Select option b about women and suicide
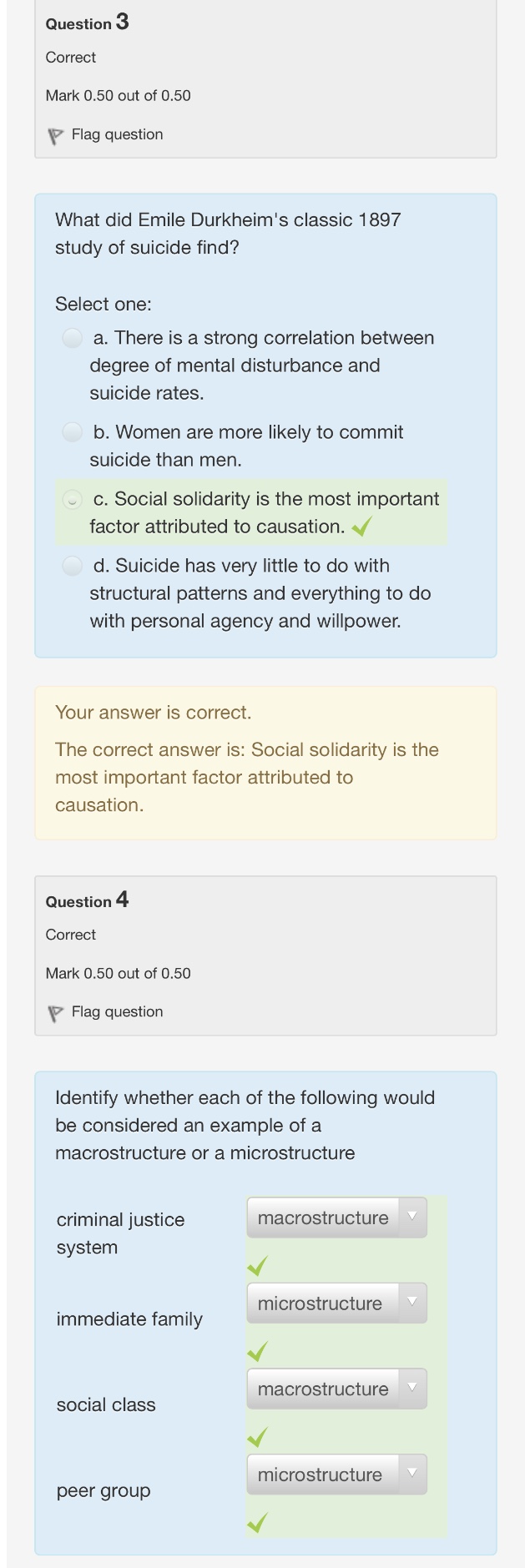525x1568 pixels. pyautogui.click(x=73, y=432)
